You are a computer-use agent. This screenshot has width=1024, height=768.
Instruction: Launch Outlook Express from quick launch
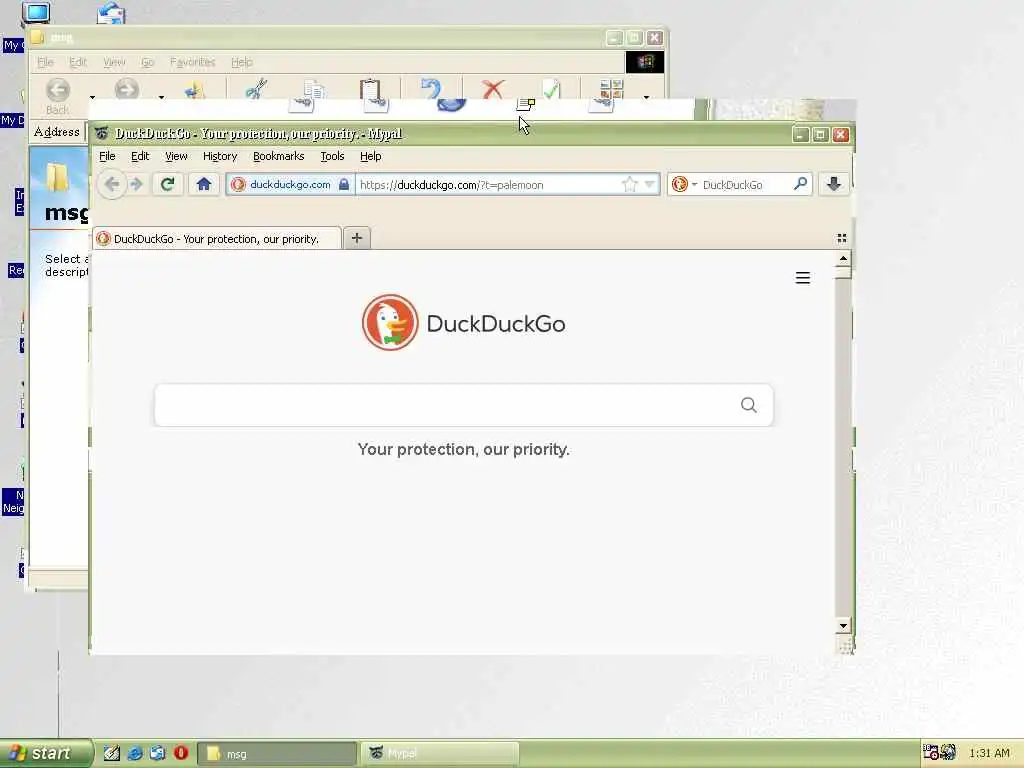click(x=157, y=753)
